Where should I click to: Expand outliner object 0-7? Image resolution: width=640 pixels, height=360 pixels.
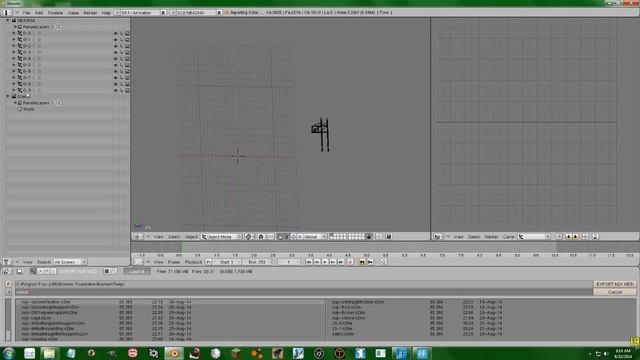(14, 78)
